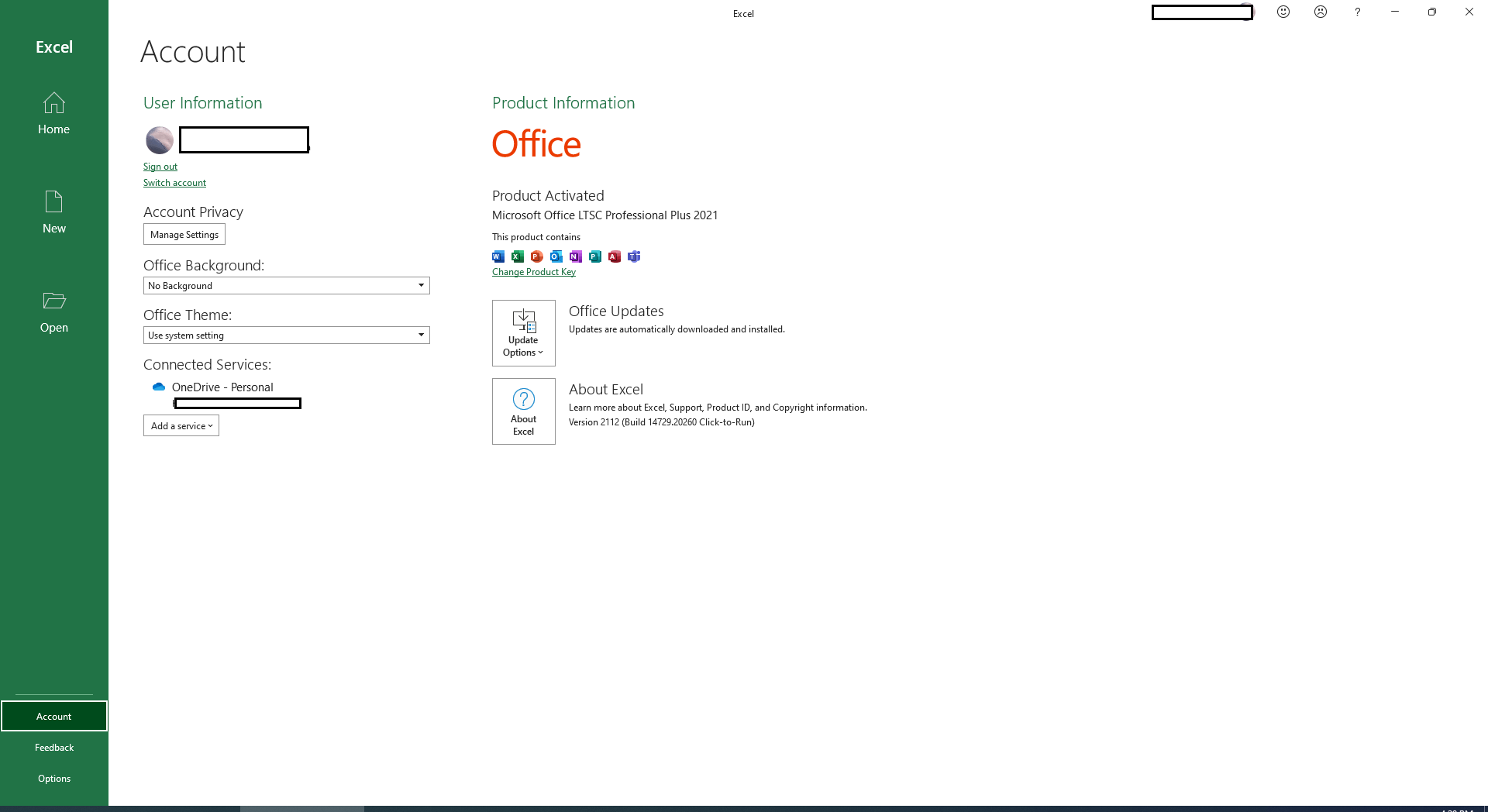This screenshot has height=812, width=1488.
Task: Click Manage Settings button
Action: point(184,234)
